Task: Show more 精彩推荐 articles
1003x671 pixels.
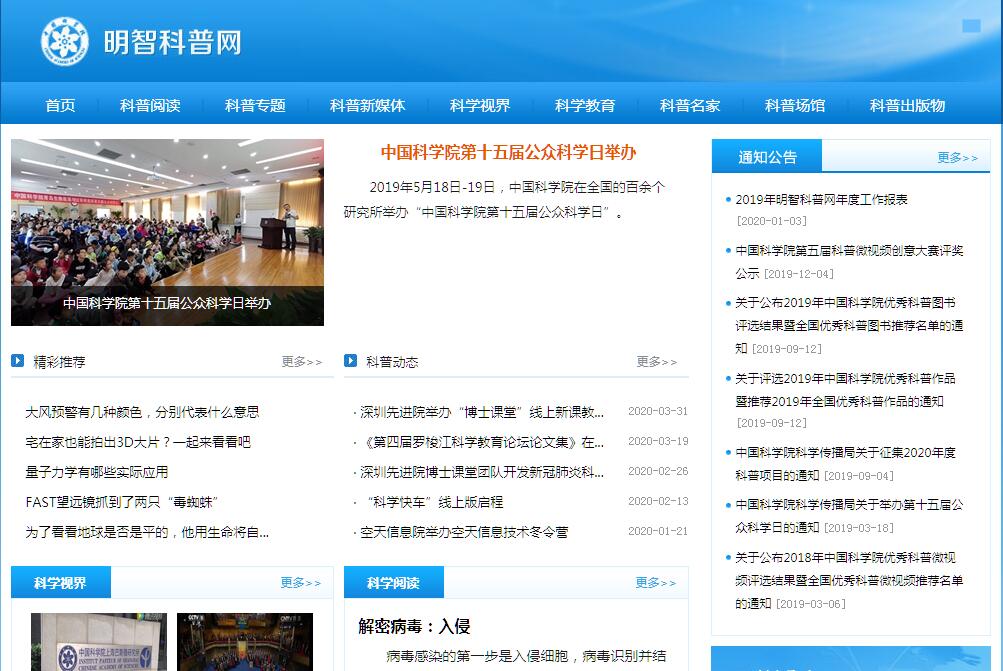Action: click(301, 362)
